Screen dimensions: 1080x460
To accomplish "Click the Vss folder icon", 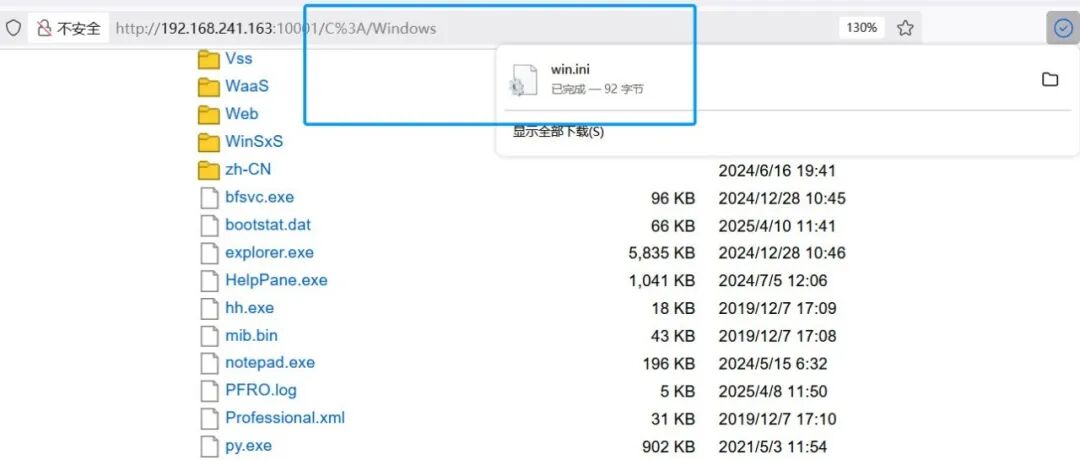I will pyautogui.click(x=209, y=59).
